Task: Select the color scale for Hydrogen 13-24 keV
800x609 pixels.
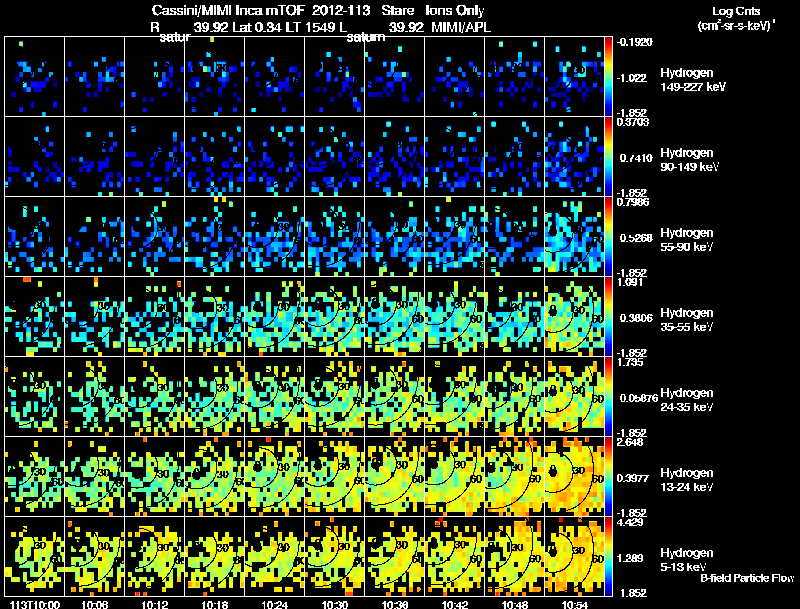Action: [609, 476]
